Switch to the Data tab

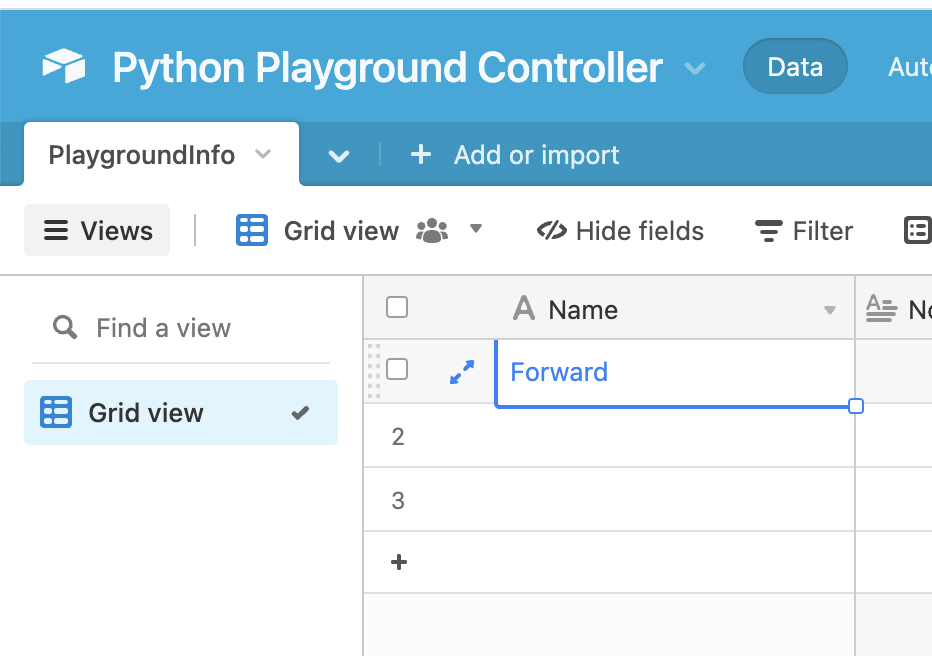[795, 67]
